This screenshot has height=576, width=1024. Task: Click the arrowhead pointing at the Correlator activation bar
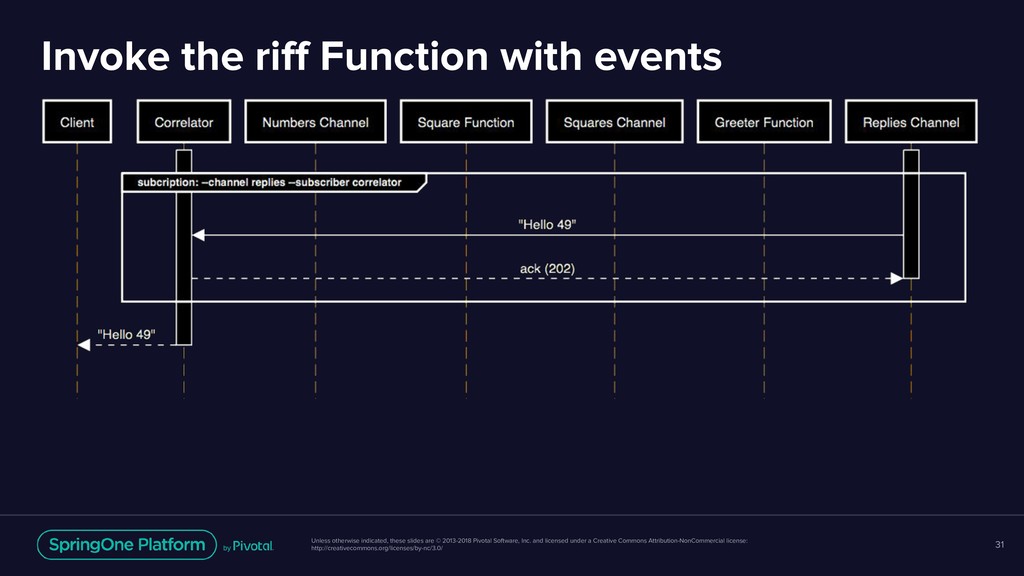point(199,235)
